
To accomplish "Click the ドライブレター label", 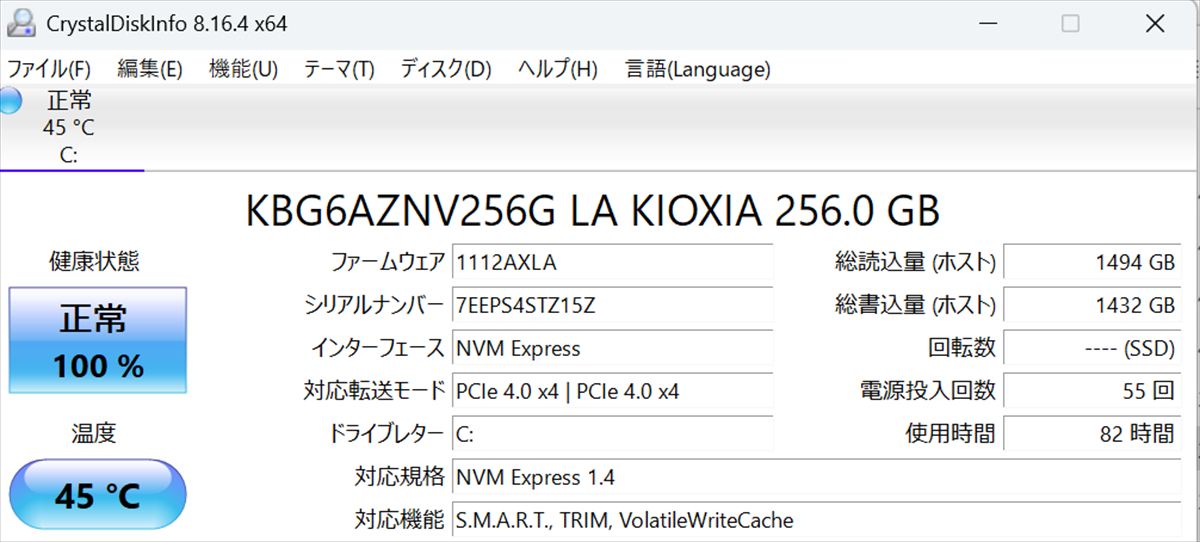I will tap(386, 434).
